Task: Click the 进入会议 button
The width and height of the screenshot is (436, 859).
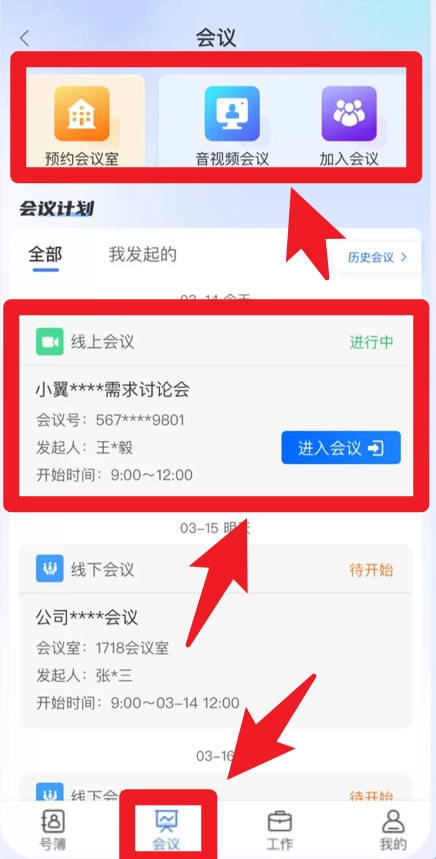Action: 341,448
